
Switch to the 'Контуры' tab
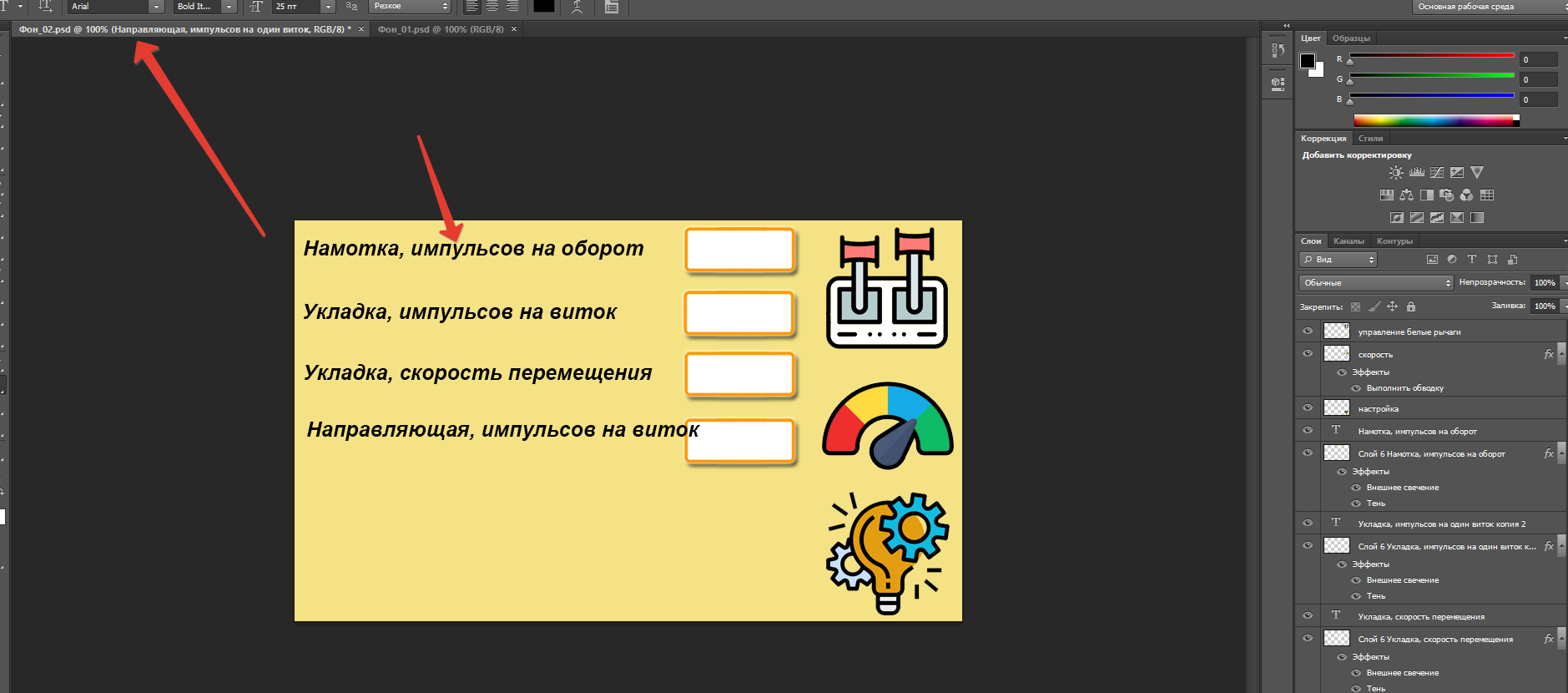pos(1394,241)
